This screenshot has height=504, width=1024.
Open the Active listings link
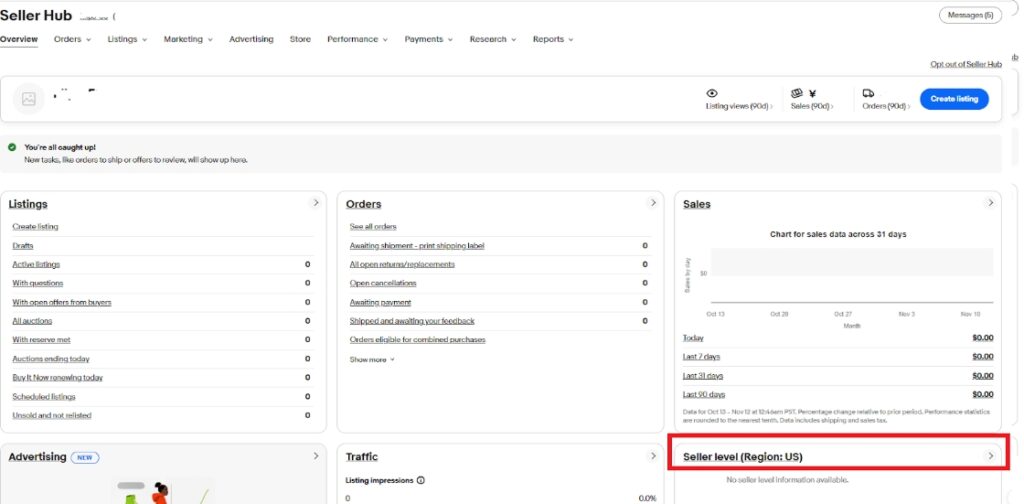36,264
